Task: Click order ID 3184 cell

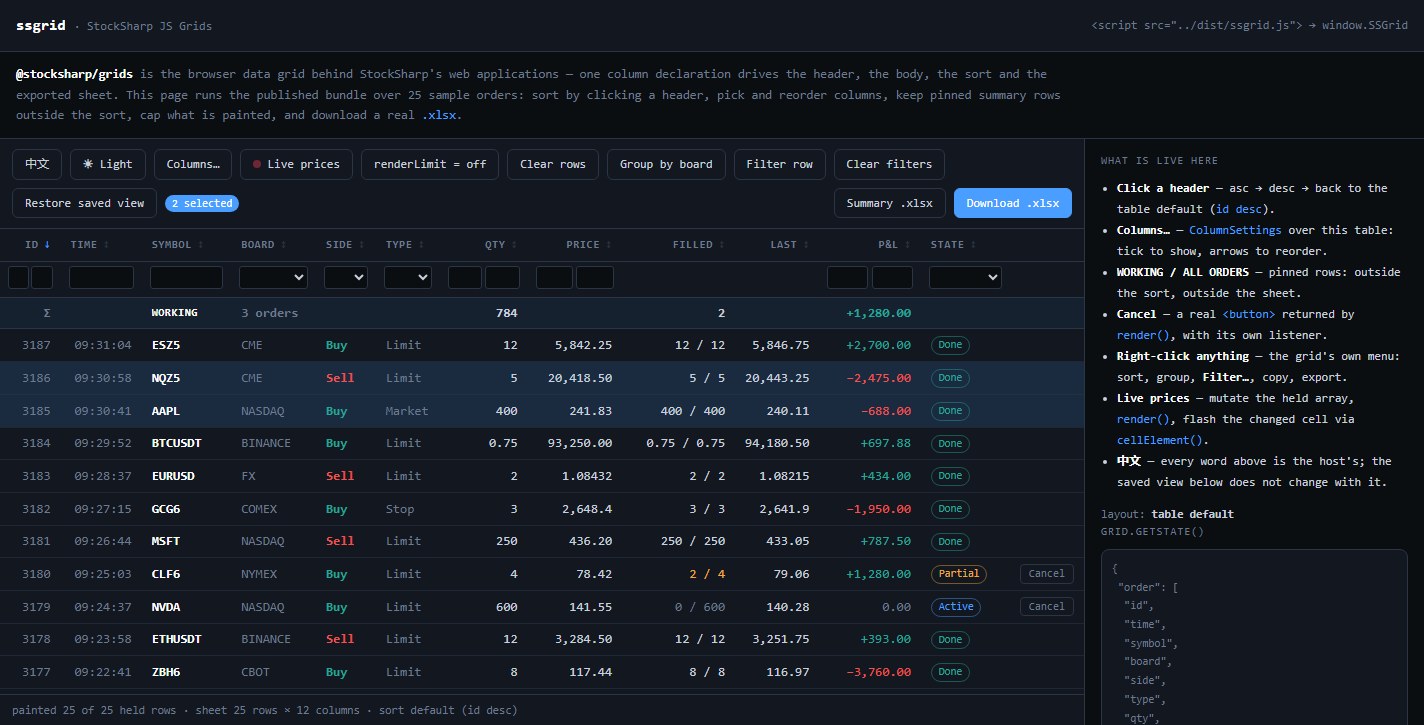Action: click(x=36, y=443)
